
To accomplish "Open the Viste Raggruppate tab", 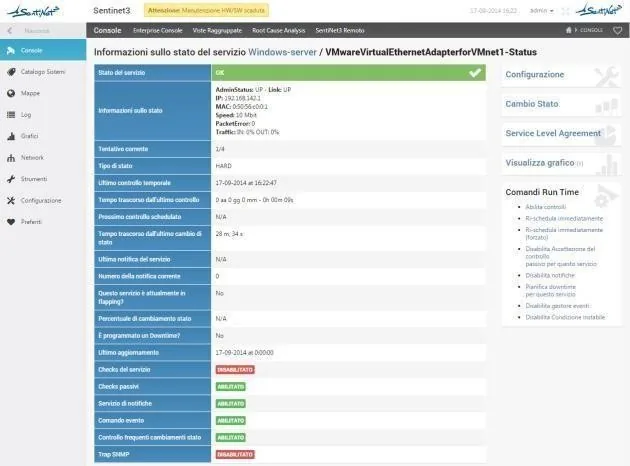I will tap(217, 31).
